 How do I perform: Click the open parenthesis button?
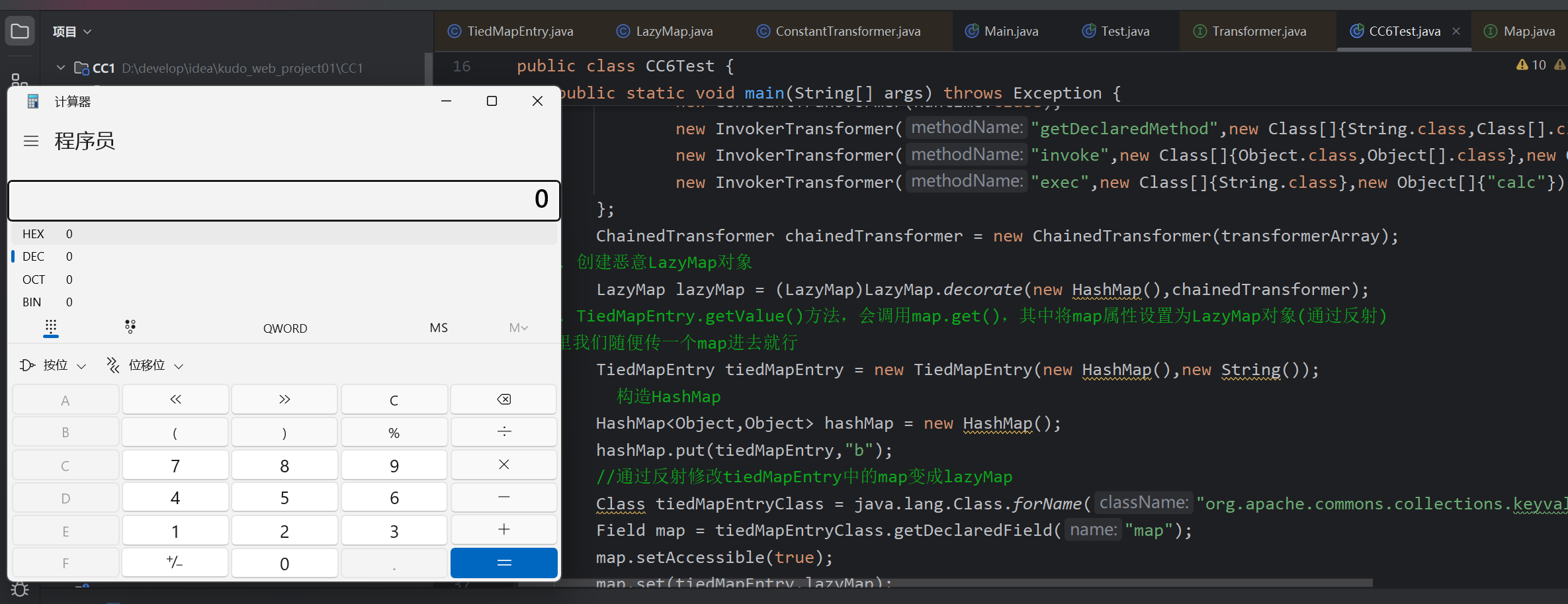coord(175,432)
